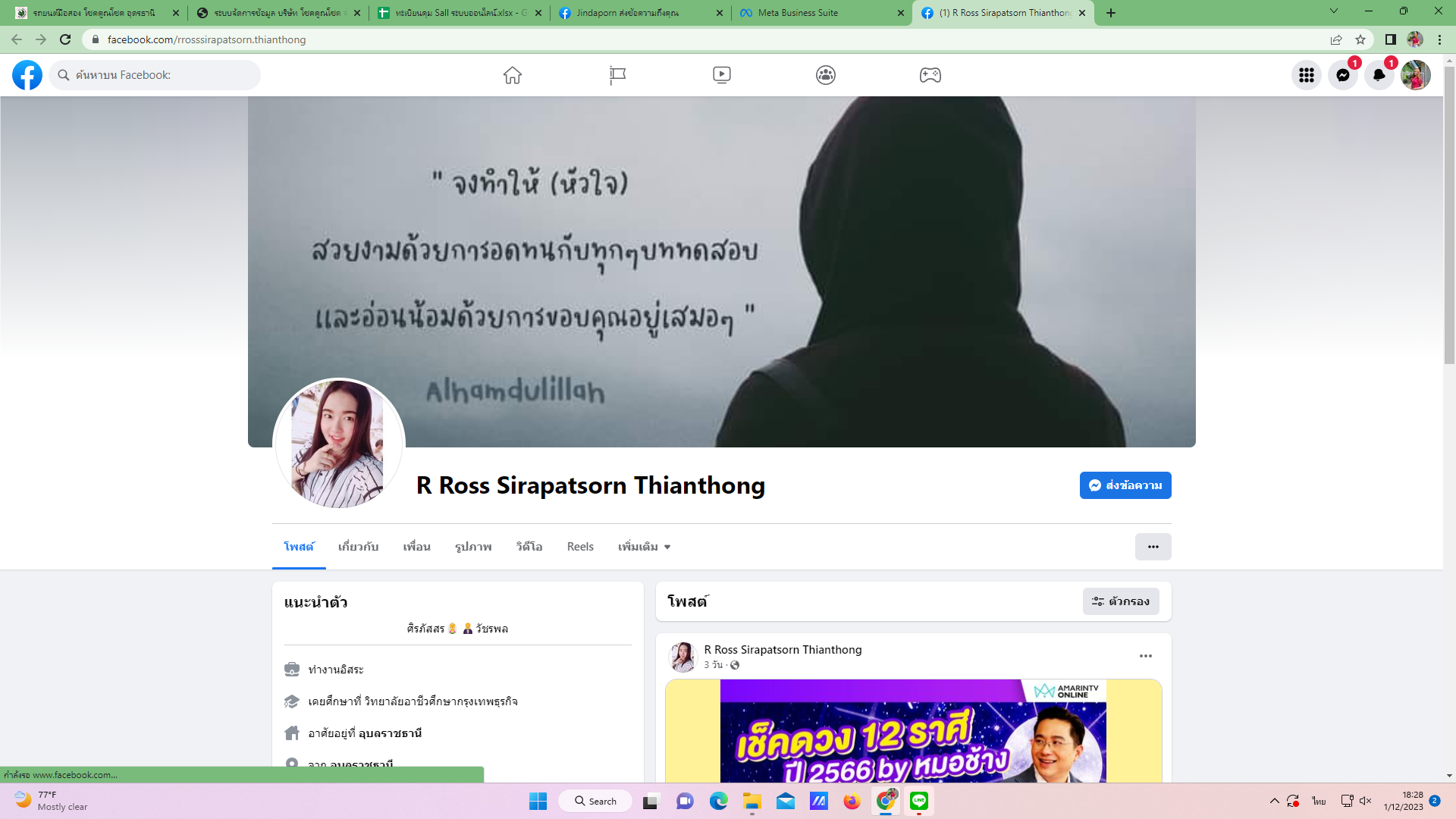1456x819 pixels.
Task: Open LINE app in Windows taskbar
Action: (918, 801)
